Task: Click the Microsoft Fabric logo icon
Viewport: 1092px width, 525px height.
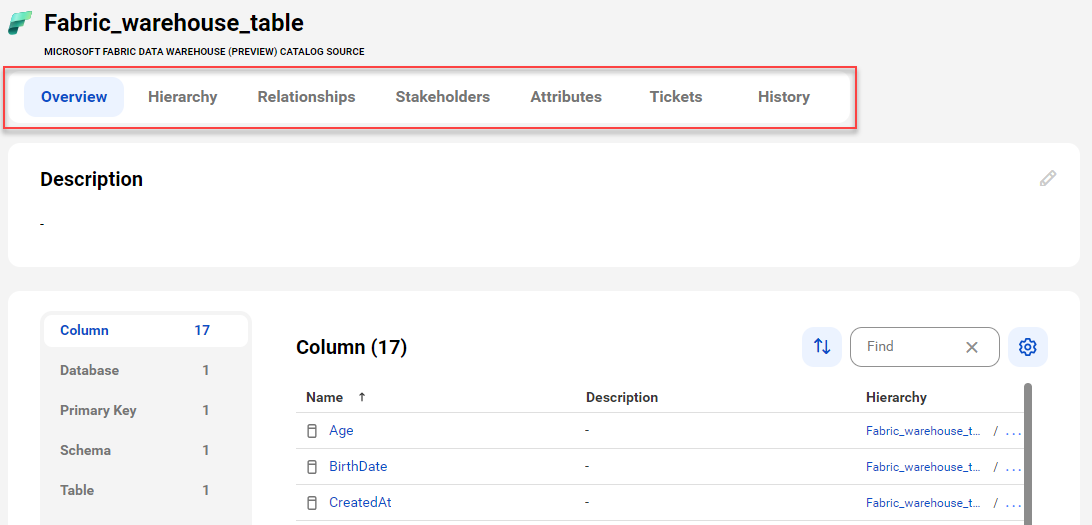Action: tap(20, 22)
